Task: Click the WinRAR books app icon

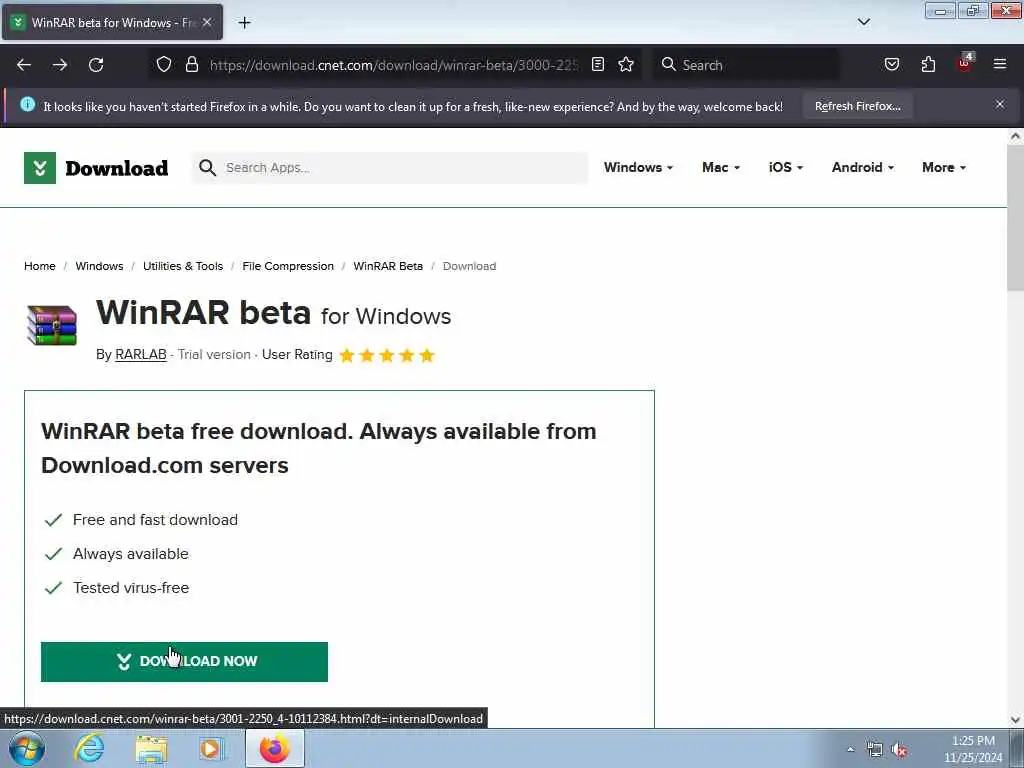Action: click(x=52, y=325)
